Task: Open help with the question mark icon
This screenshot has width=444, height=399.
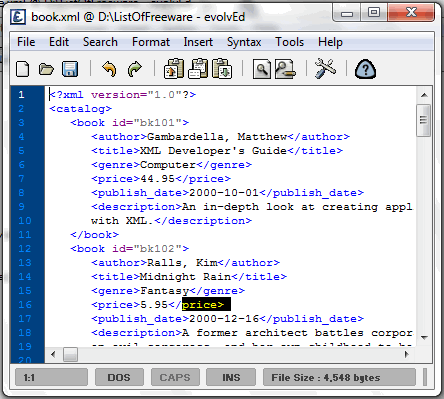Action: click(365, 69)
